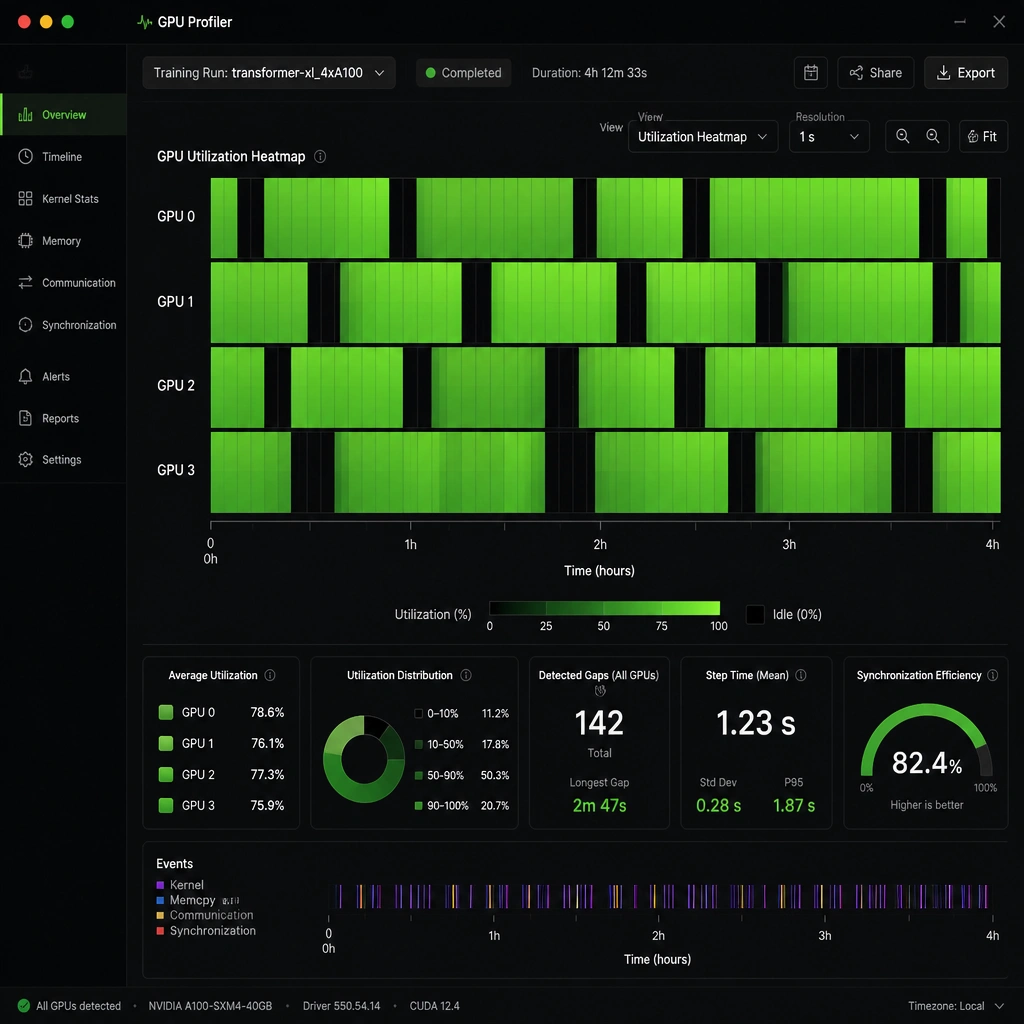Click the GPU Profiler pulse logo
Viewport: 1024px width, 1024px height.
click(x=145, y=22)
